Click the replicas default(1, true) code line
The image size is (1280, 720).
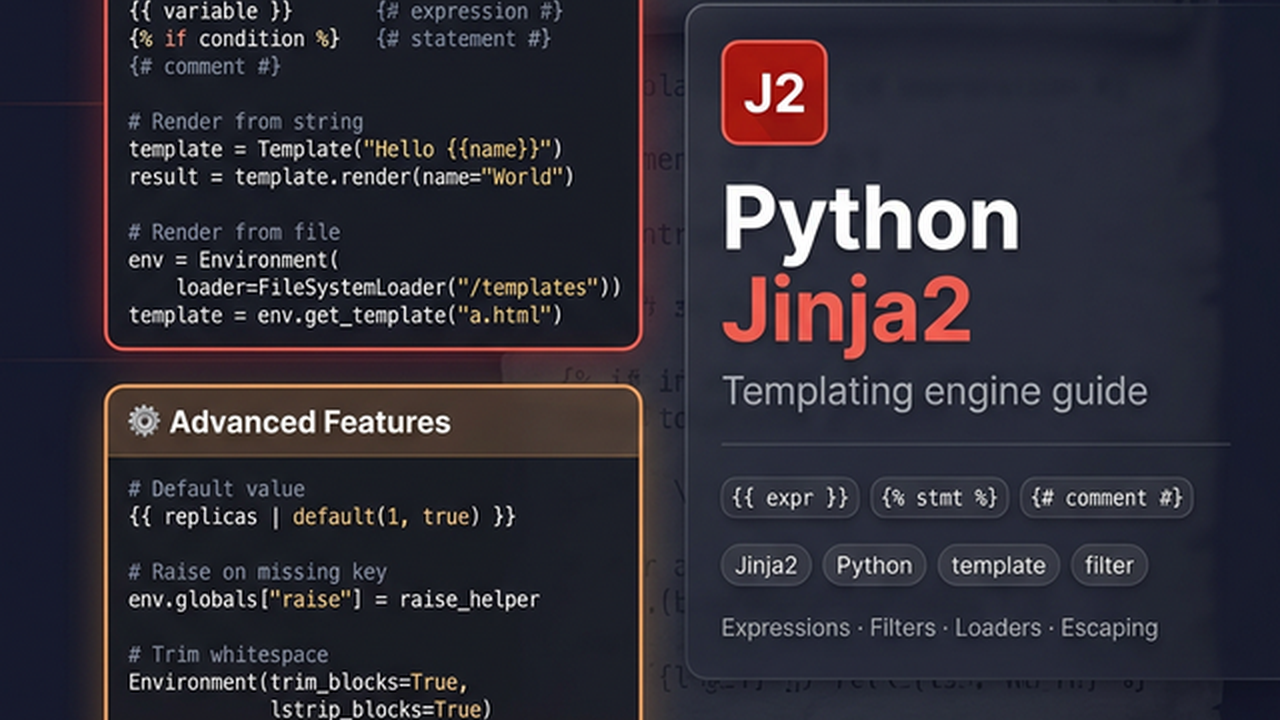(322, 517)
